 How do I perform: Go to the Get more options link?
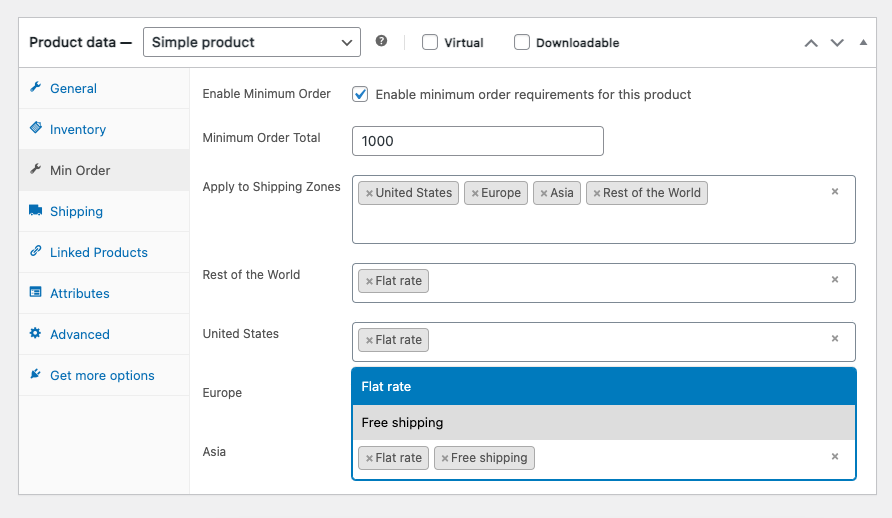[x=102, y=375]
